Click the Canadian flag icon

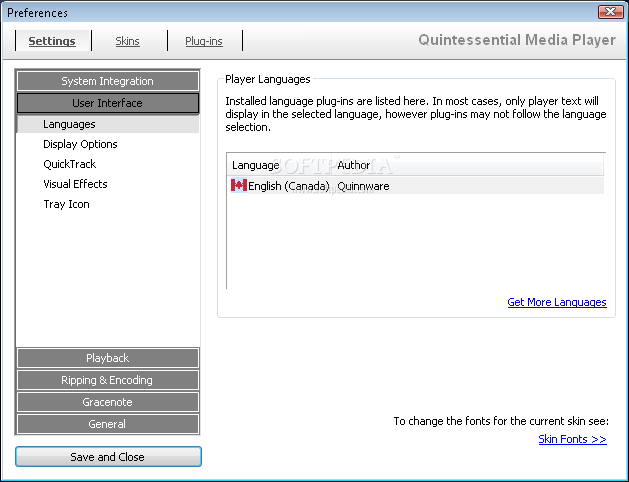(239, 185)
